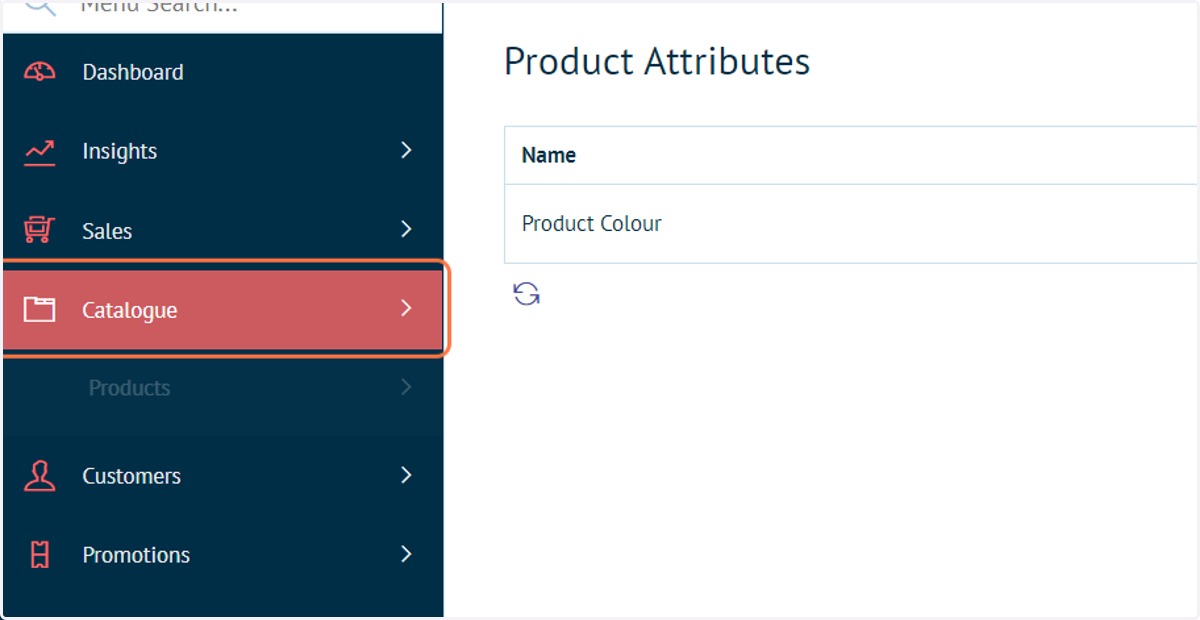Click the Dashboard gauge icon
The height and width of the screenshot is (620, 1200).
point(40,72)
